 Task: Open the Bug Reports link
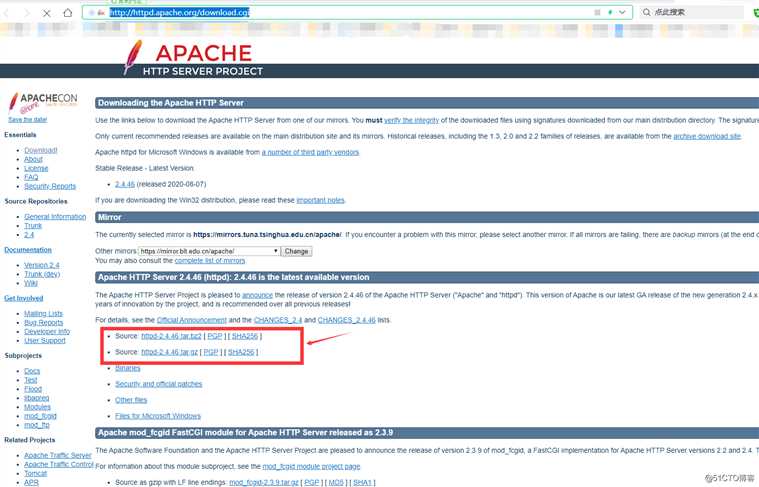[x=44, y=322]
